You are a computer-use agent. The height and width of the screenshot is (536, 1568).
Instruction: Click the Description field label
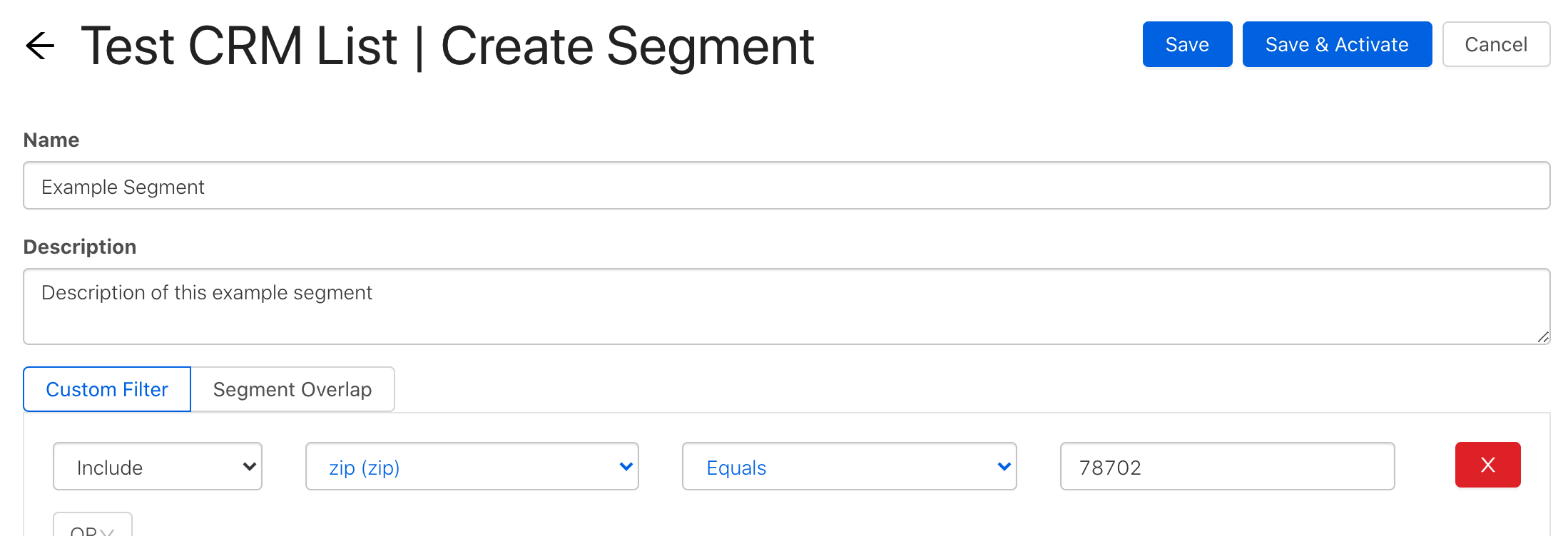pos(80,247)
